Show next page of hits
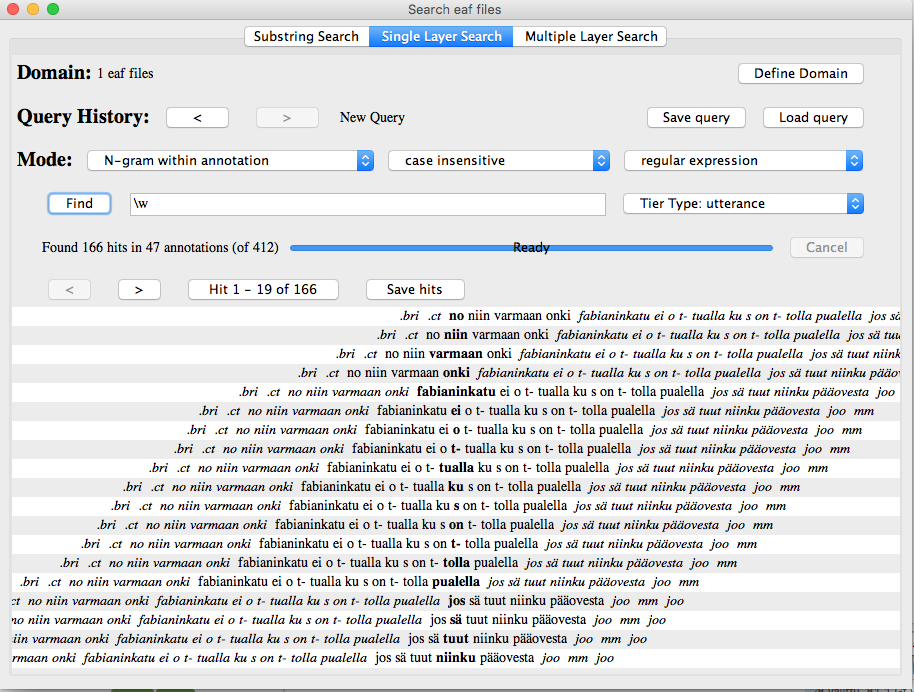 click(x=139, y=289)
